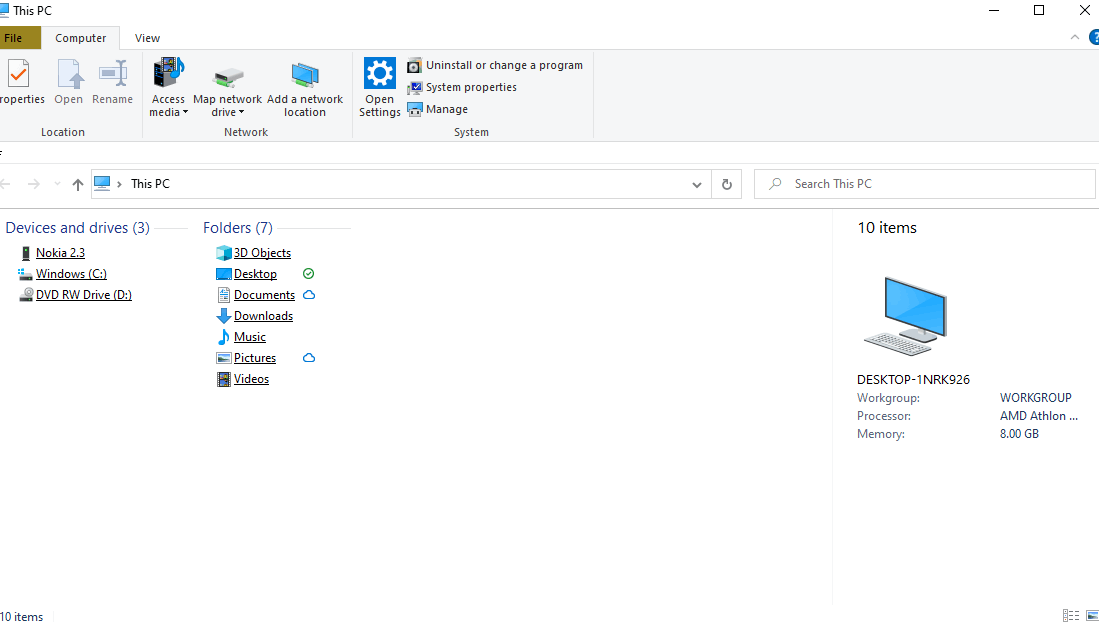Screen dimensions: 1099x622
Task: Open recent locations dropdown arrow
Action: pos(57,184)
